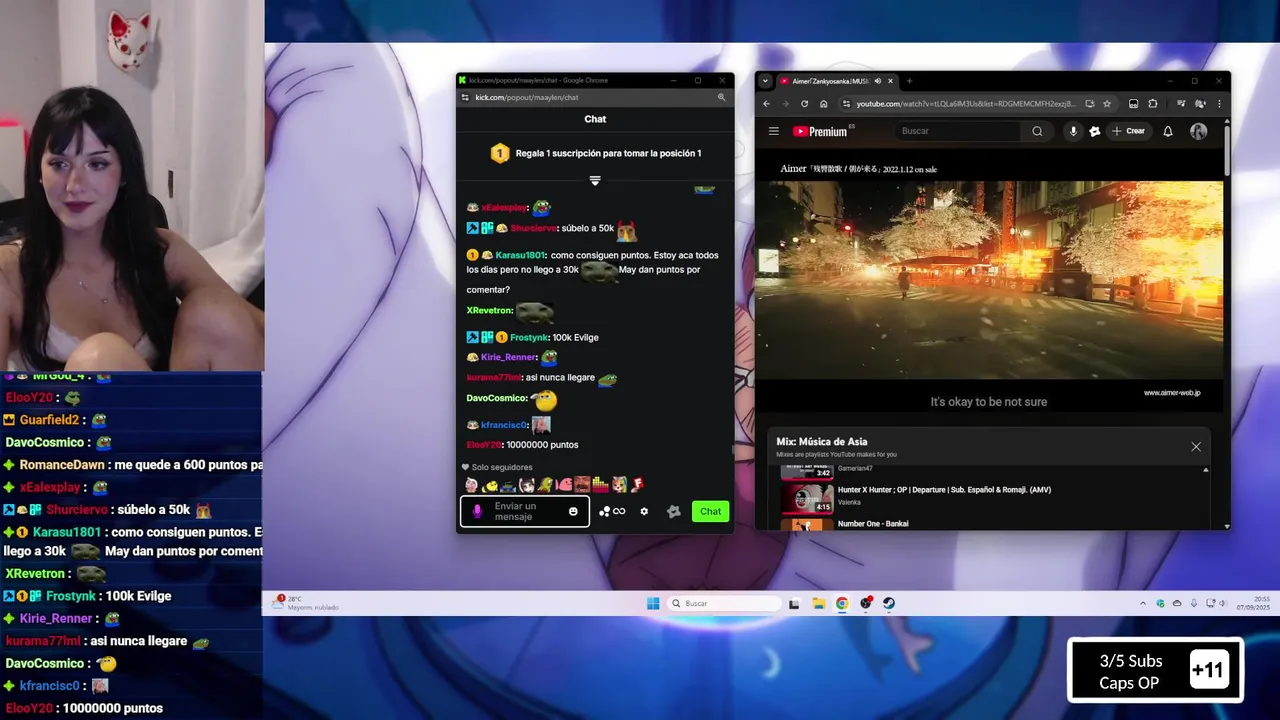Viewport: 1280px width, 720px height.
Task: Open the Chrome extensions puzzle icon
Action: coord(1152,103)
